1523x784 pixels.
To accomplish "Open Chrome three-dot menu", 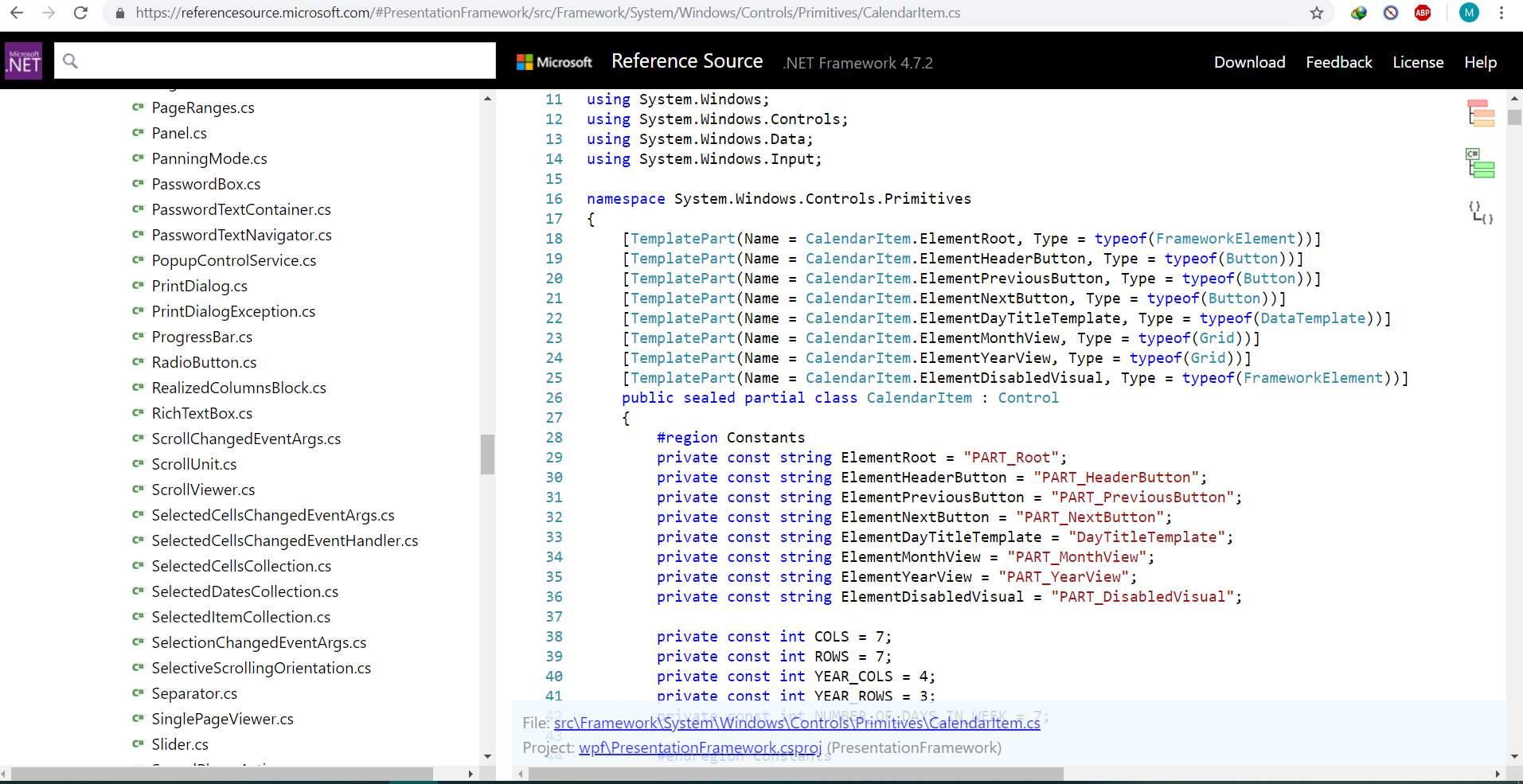I will [x=1502, y=13].
